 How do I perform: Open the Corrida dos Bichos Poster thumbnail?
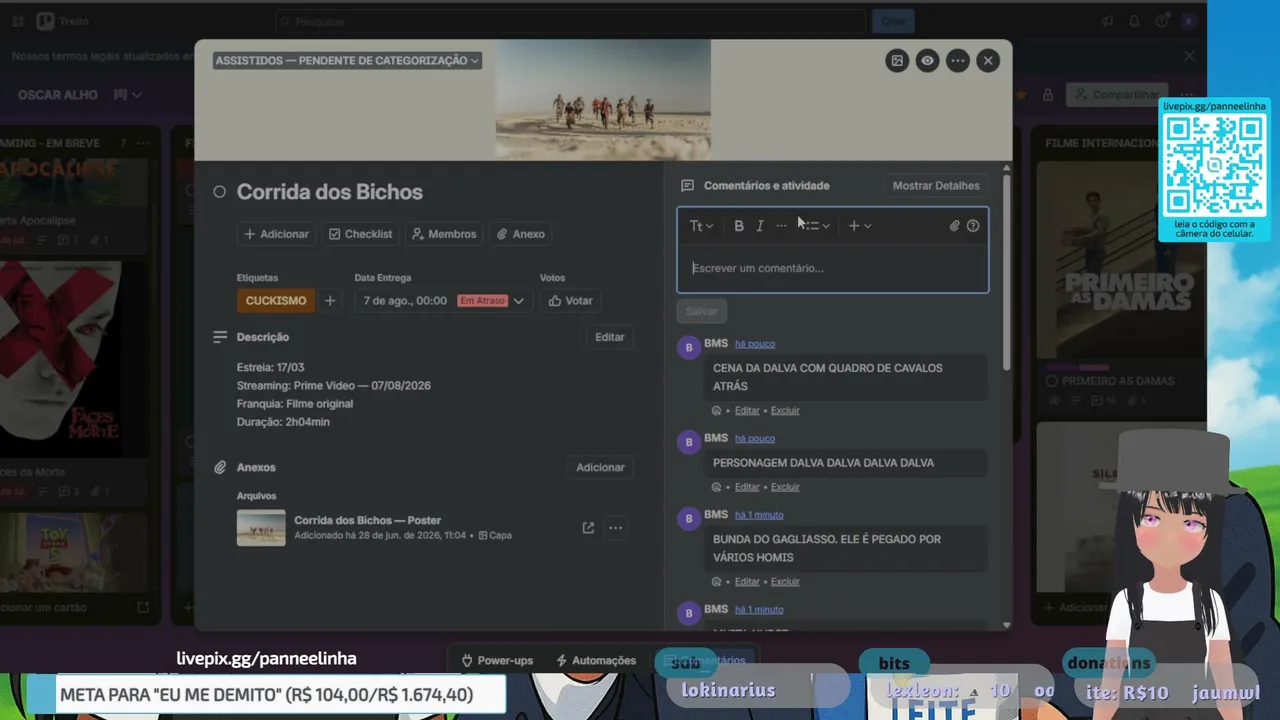[x=261, y=528]
